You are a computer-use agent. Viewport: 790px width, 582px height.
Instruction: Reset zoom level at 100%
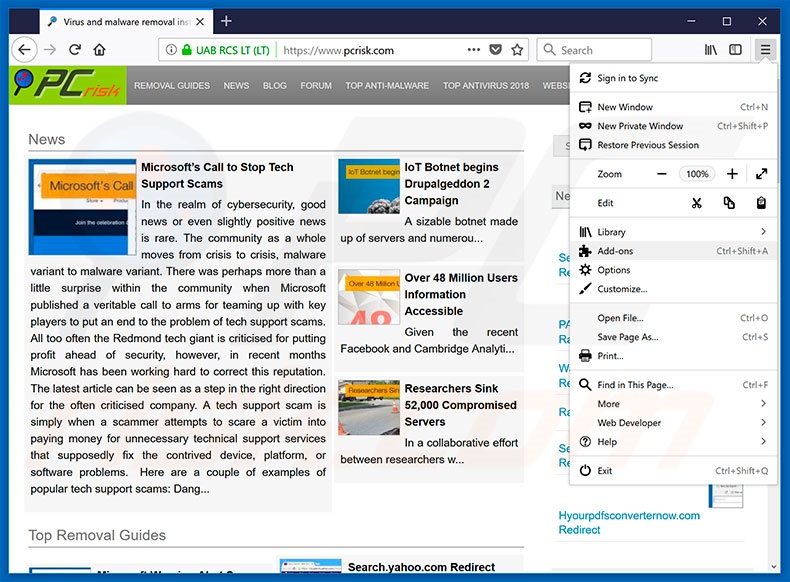tap(697, 174)
